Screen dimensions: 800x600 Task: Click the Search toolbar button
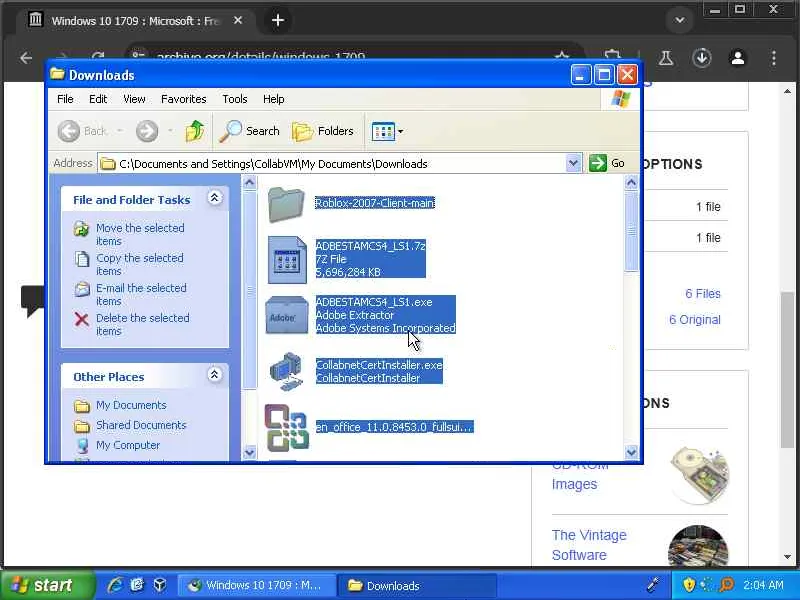(250, 131)
